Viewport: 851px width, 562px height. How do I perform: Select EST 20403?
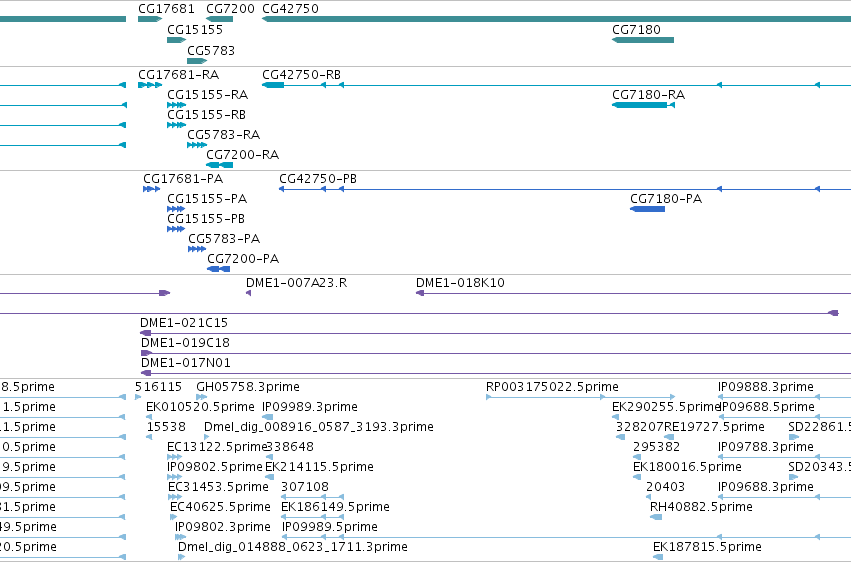(649, 497)
